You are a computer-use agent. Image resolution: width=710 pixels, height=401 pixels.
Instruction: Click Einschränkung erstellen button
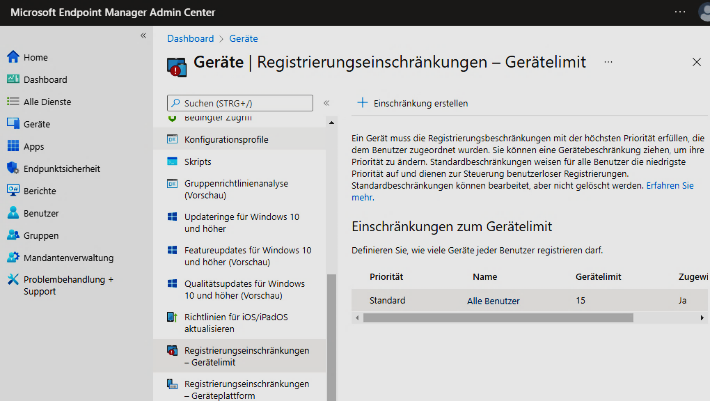click(x=411, y=103)
